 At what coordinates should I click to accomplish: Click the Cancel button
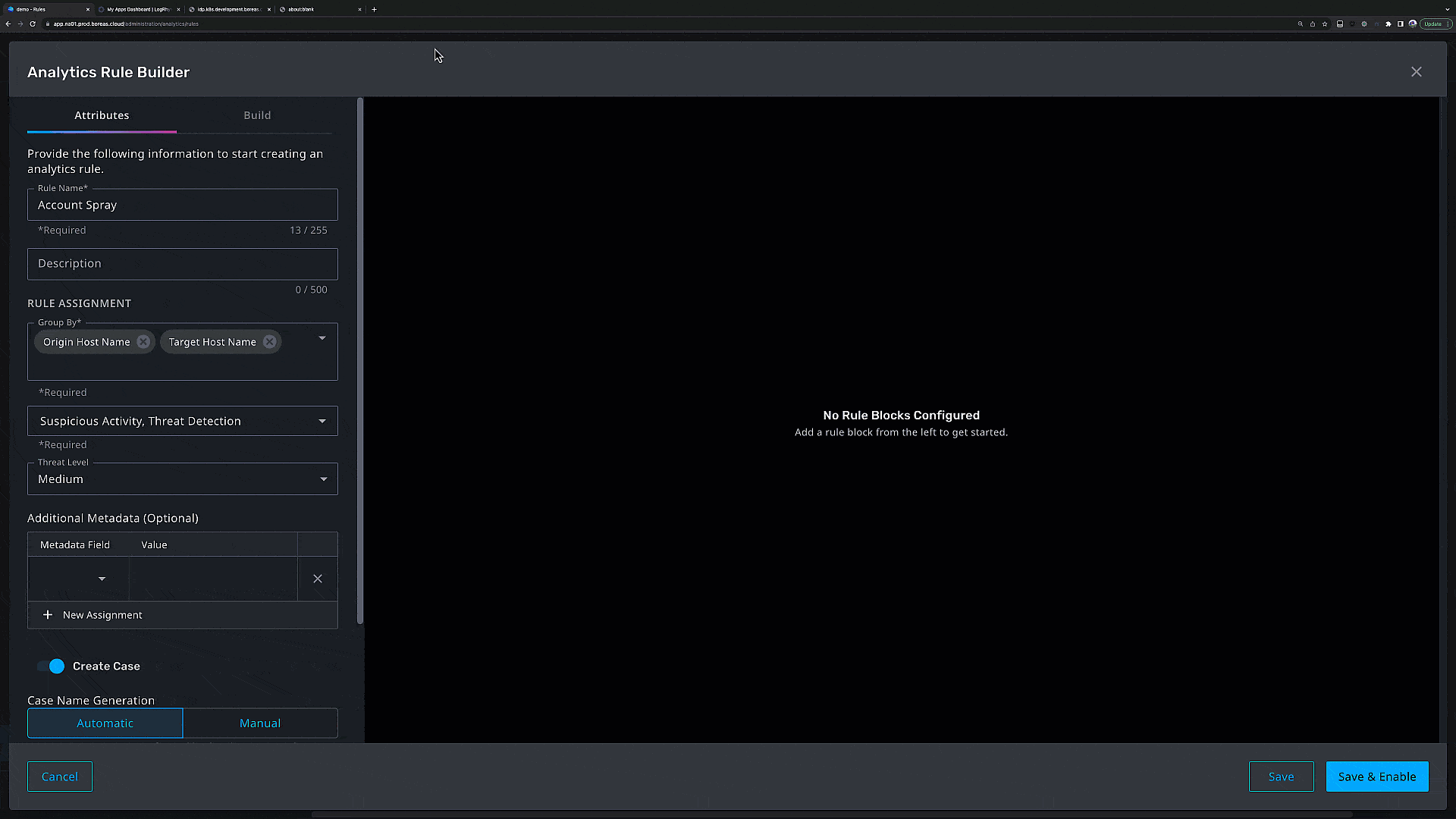(x=60, y=777)
